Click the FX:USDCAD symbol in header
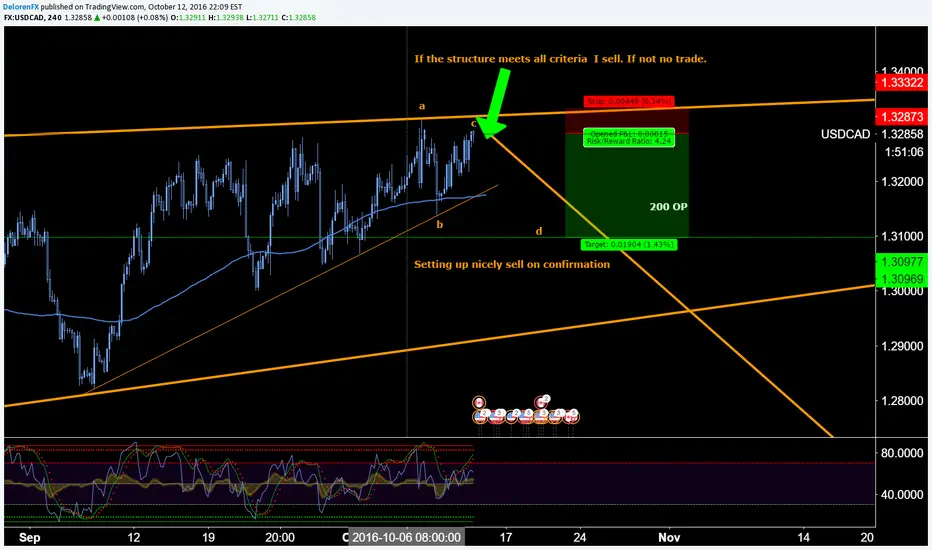The width and height of the screenshot is (932, 550). click(x=23, y=17)
